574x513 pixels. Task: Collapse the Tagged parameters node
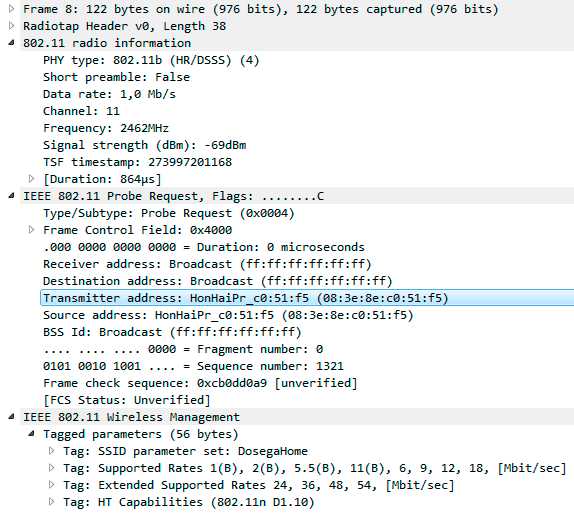point(31,434)
